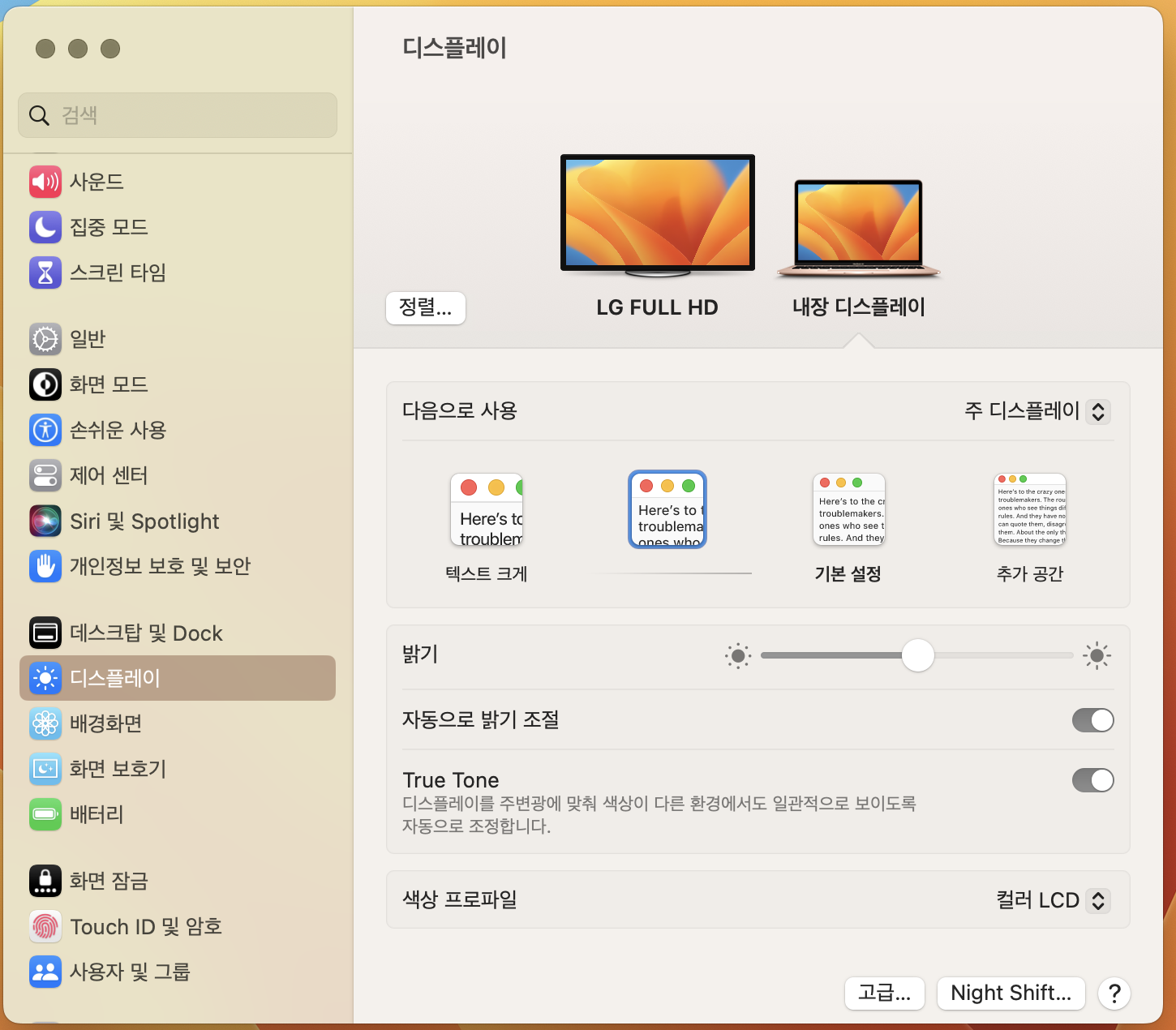The image size is (1176, 1030).
Task: Select the 추가 공간 scaling option
Action: (1029, 509)
